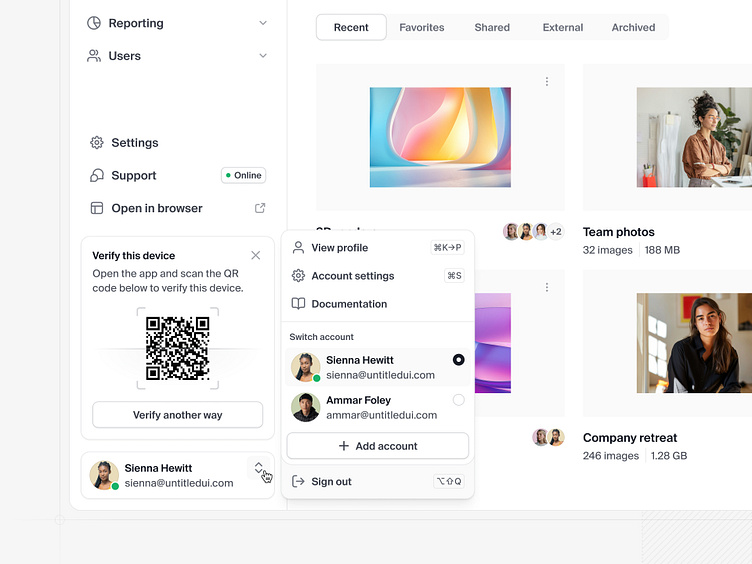Open the colorful abstract image thumbnail
The image size is (752, 564).
pyautogui.click(x=440, y=137)
